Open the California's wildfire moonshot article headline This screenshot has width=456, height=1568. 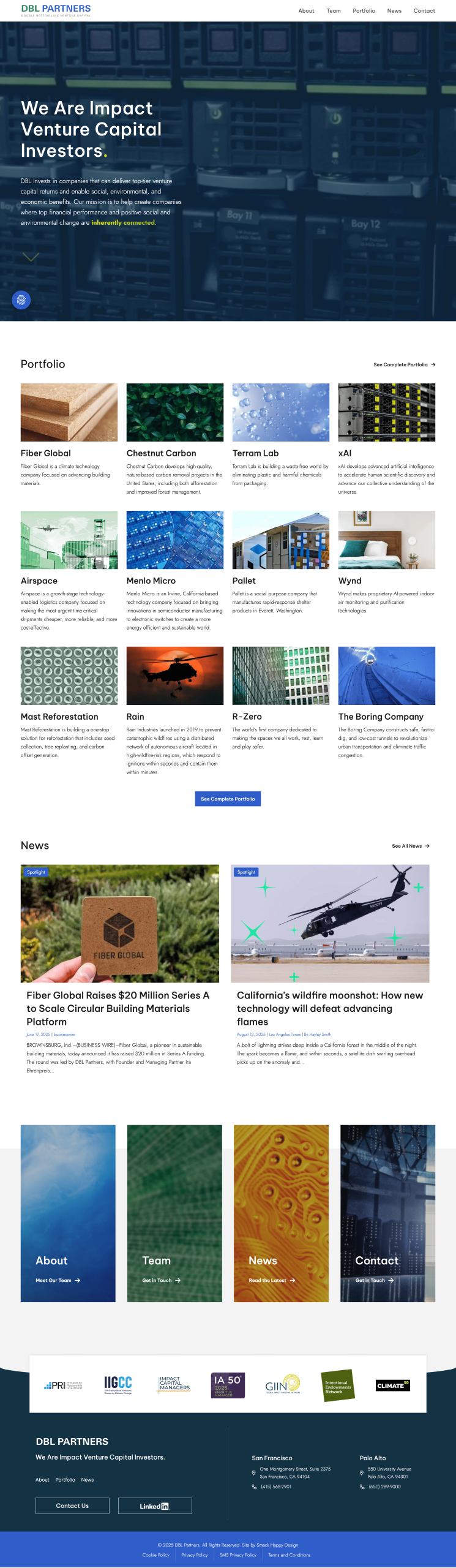[x=329, y=1008]
